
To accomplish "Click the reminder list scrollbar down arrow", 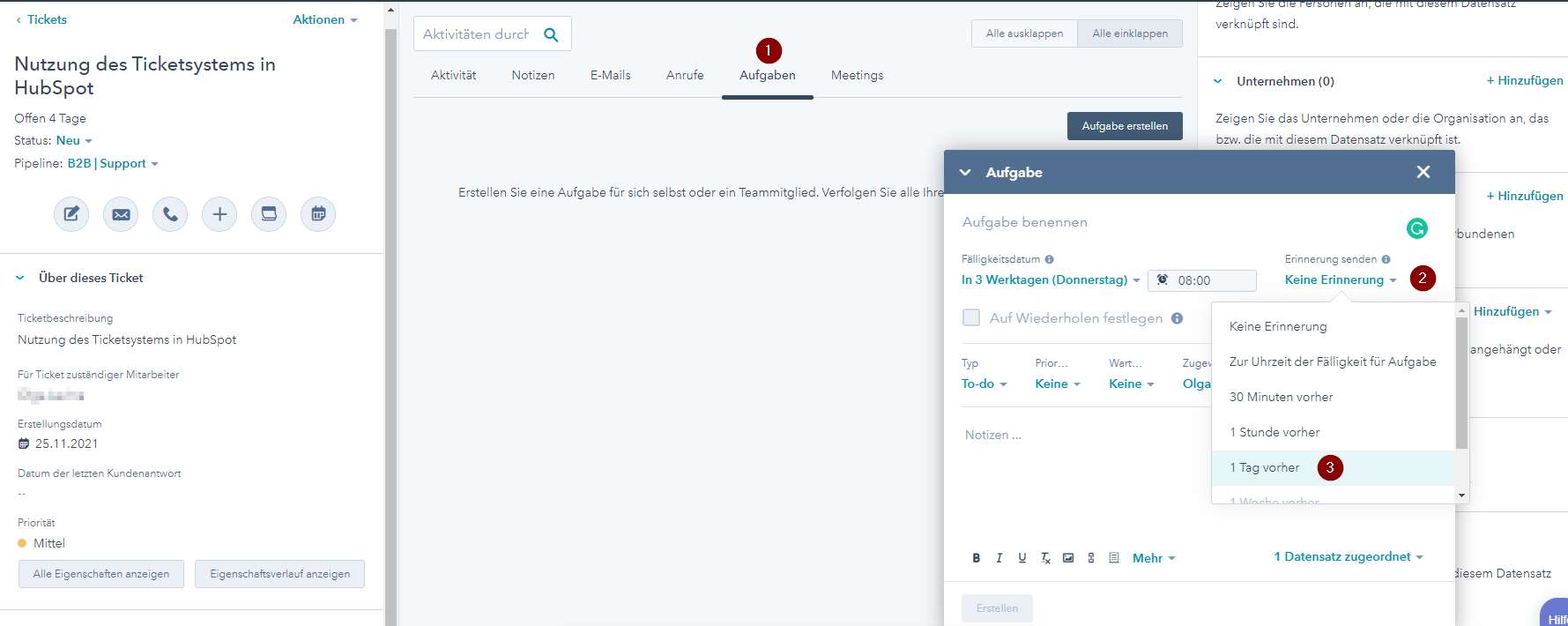I will pos(1461,496).
